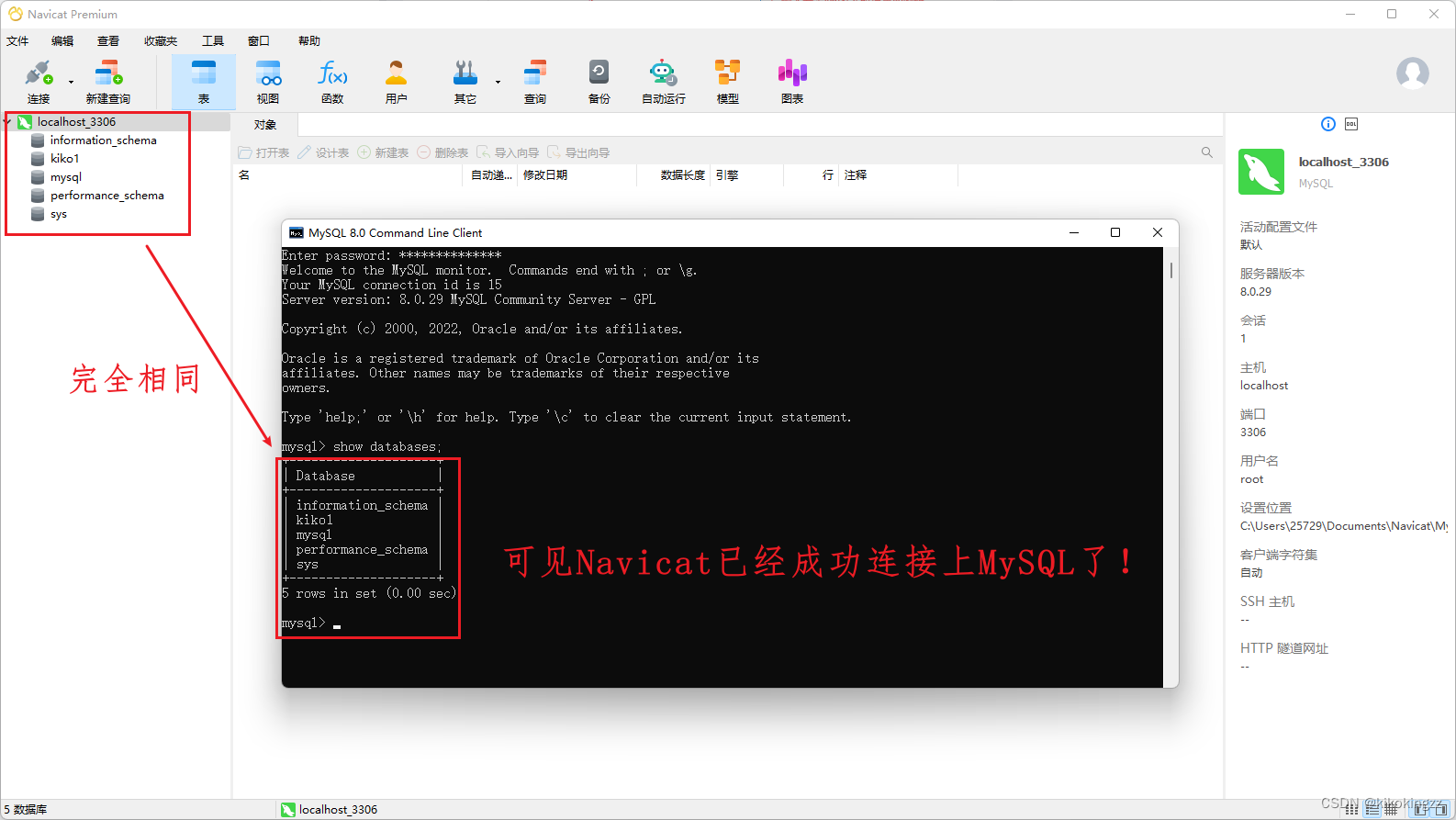Click the 8.0.29 server version value
Image resolution: width=1456 pixels, height=820 pixels.
[x=1256, y=292]
